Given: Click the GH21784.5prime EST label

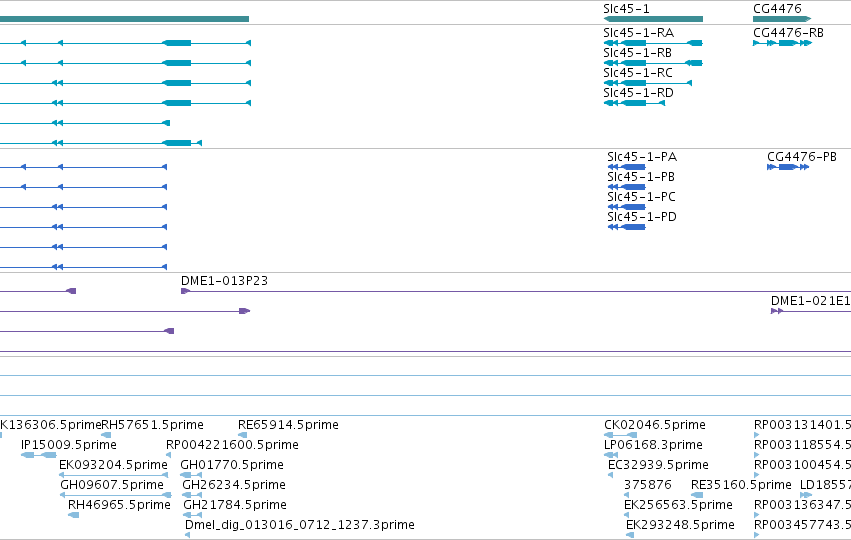Looking at the screenshot, I should [x=234, y=505].
